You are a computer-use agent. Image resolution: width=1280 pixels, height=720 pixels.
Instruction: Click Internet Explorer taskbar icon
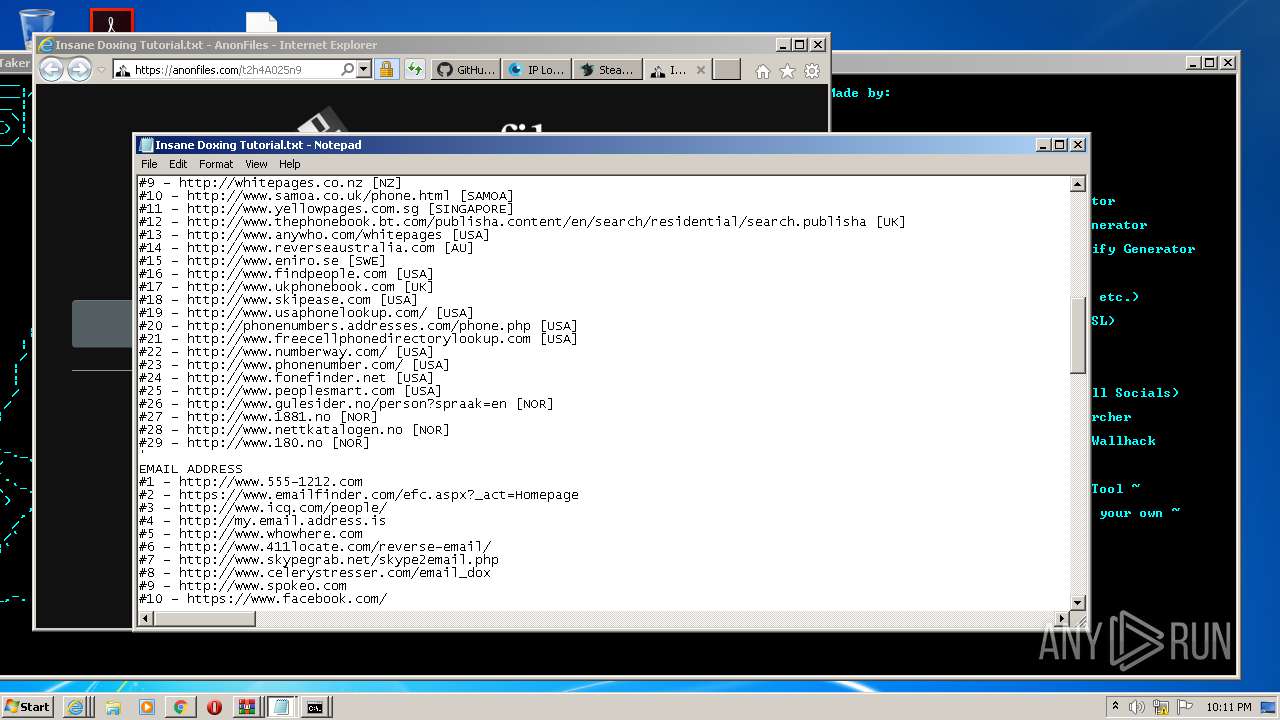(x=75, y=707)
